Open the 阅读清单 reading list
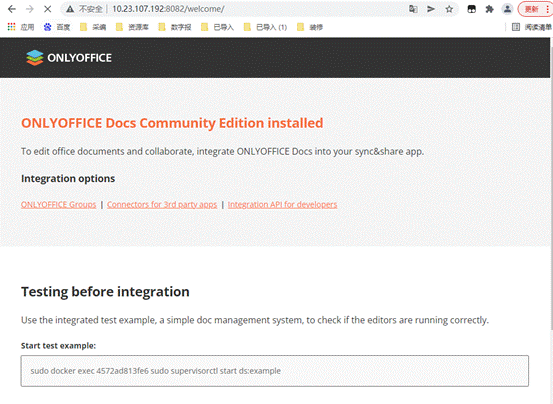The image size is (553, 404). coord(532,27)
